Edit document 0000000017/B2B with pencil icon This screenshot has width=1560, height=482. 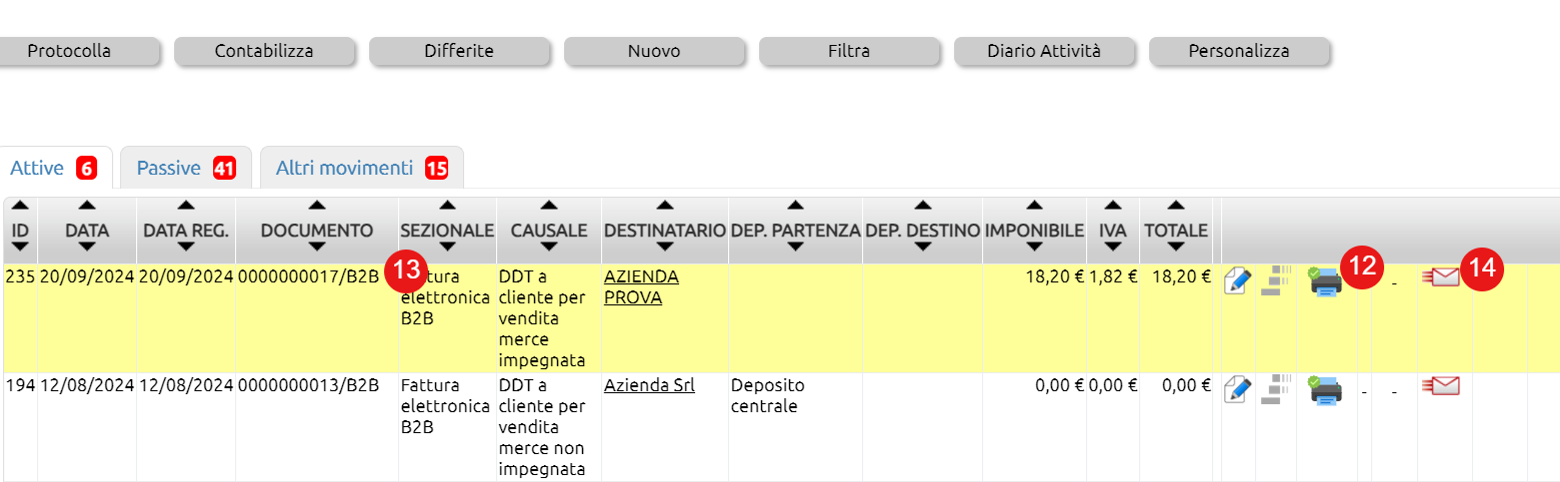coord(1238,281)
